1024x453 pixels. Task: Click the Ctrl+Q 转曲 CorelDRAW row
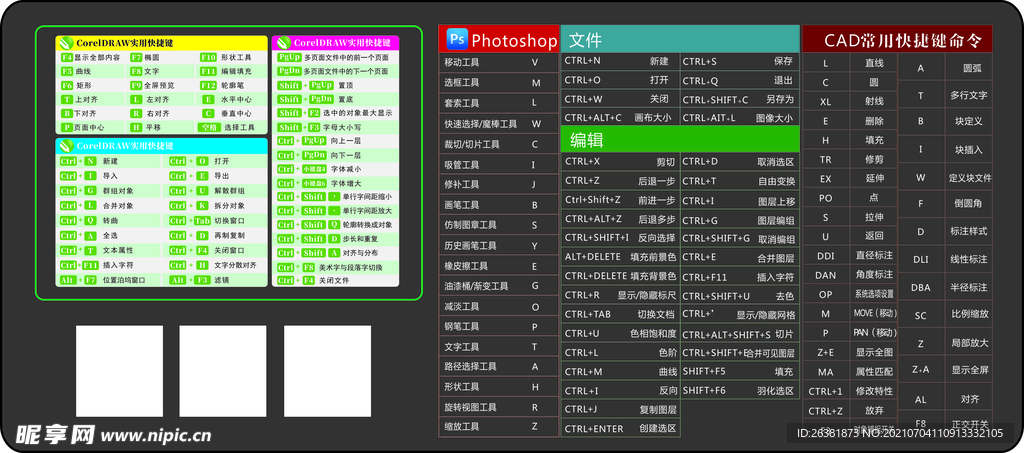108,221
